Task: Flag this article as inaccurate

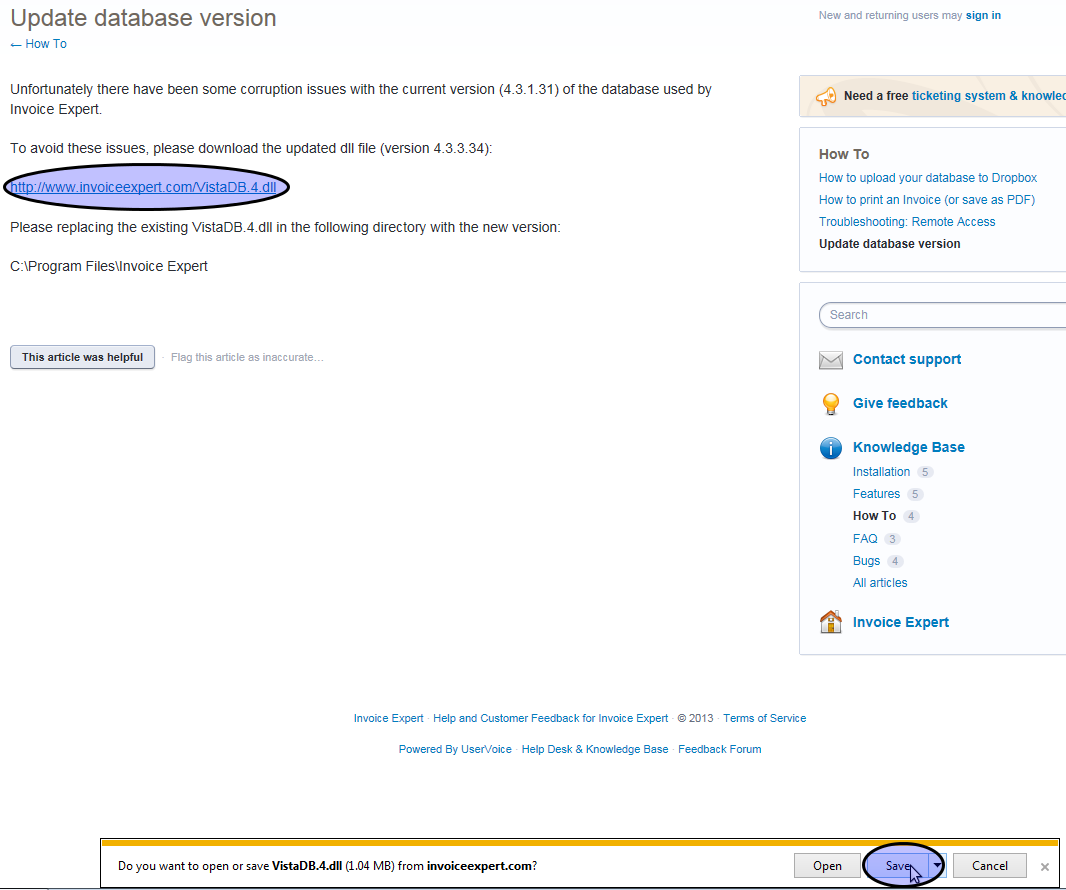Action: pos(247,357)
